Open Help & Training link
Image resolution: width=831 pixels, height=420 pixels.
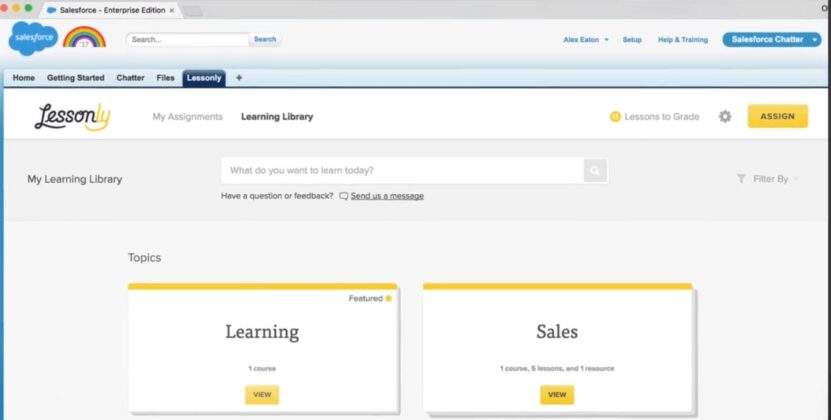pyautogui.click(x=683, y=40)
